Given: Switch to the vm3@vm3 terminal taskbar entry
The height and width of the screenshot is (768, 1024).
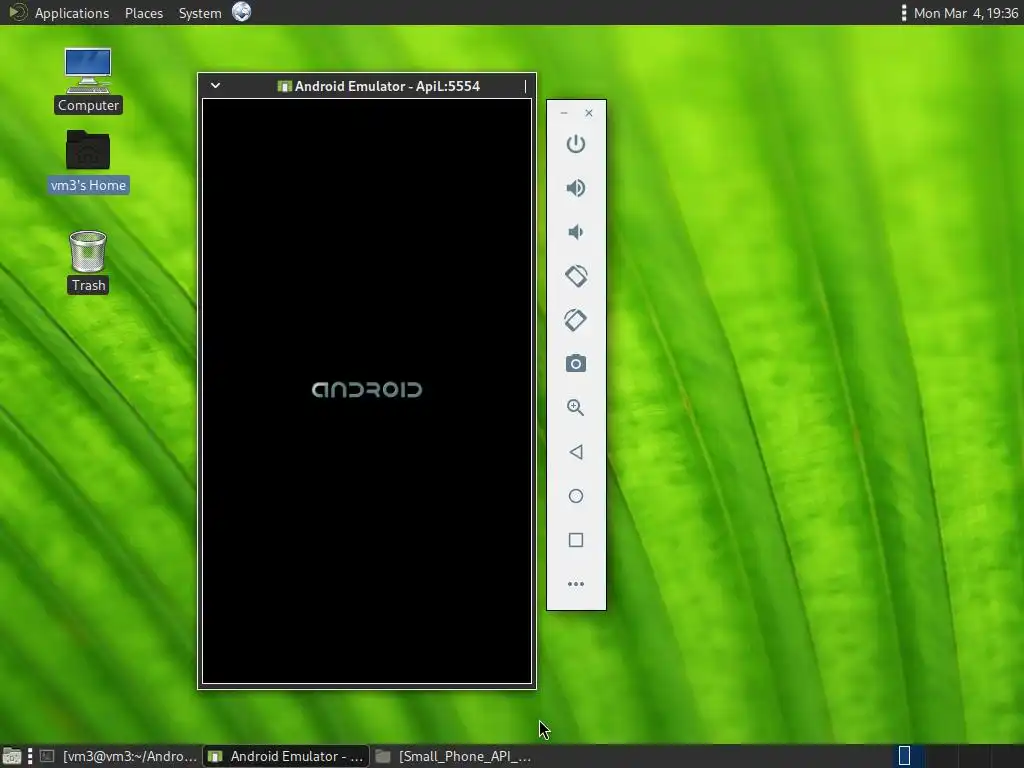Looking at the screenshot, I should [x=118, y=756].
